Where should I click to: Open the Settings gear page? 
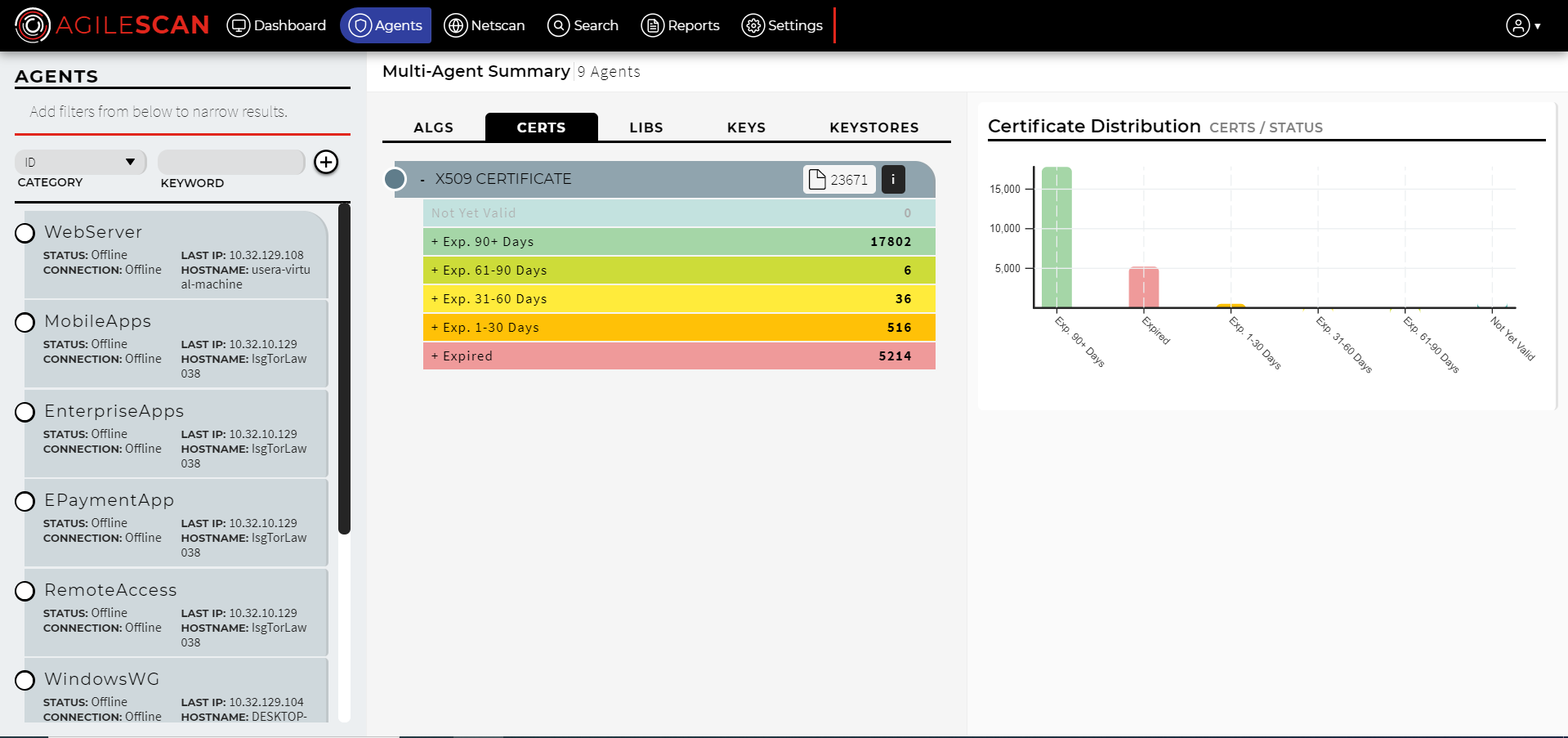pos(782,25)
